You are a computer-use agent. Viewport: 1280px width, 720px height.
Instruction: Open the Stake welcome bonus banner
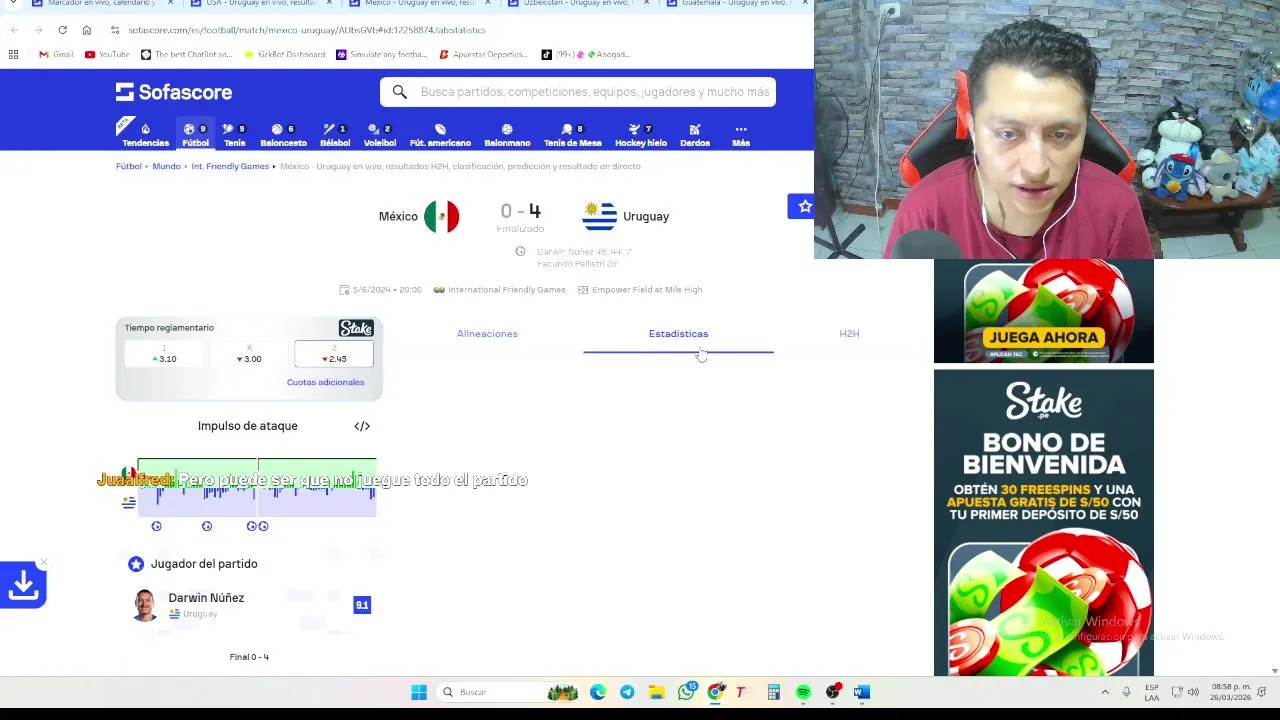(x=1043, y=523)
